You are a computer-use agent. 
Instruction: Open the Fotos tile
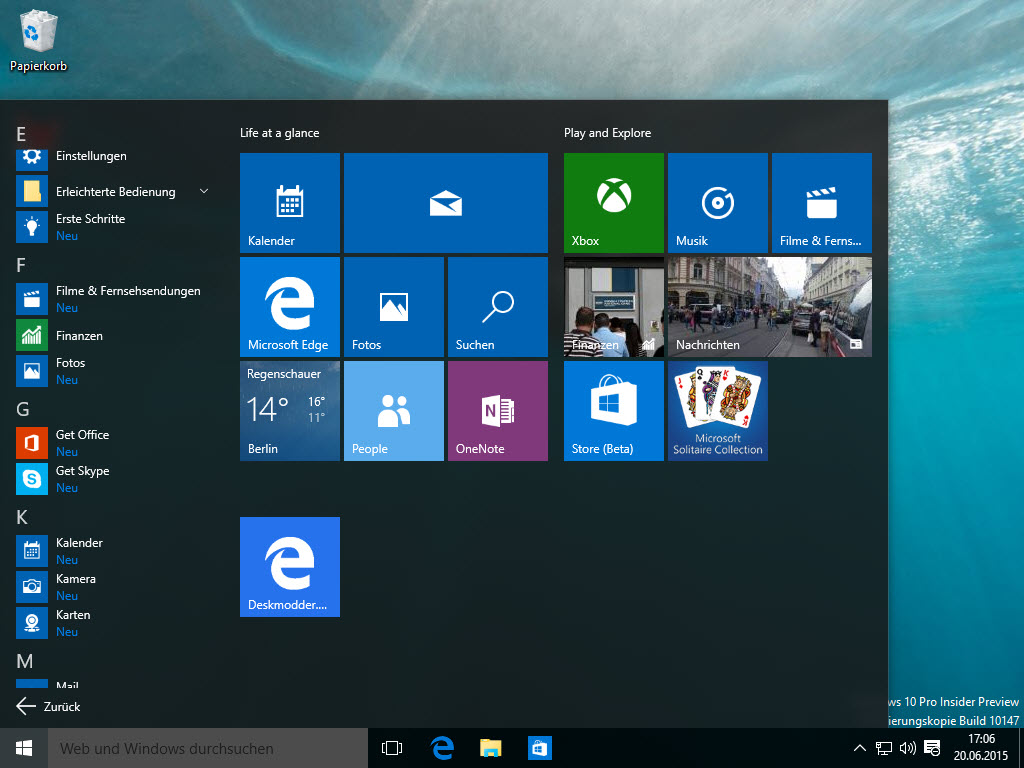(394, 306)
